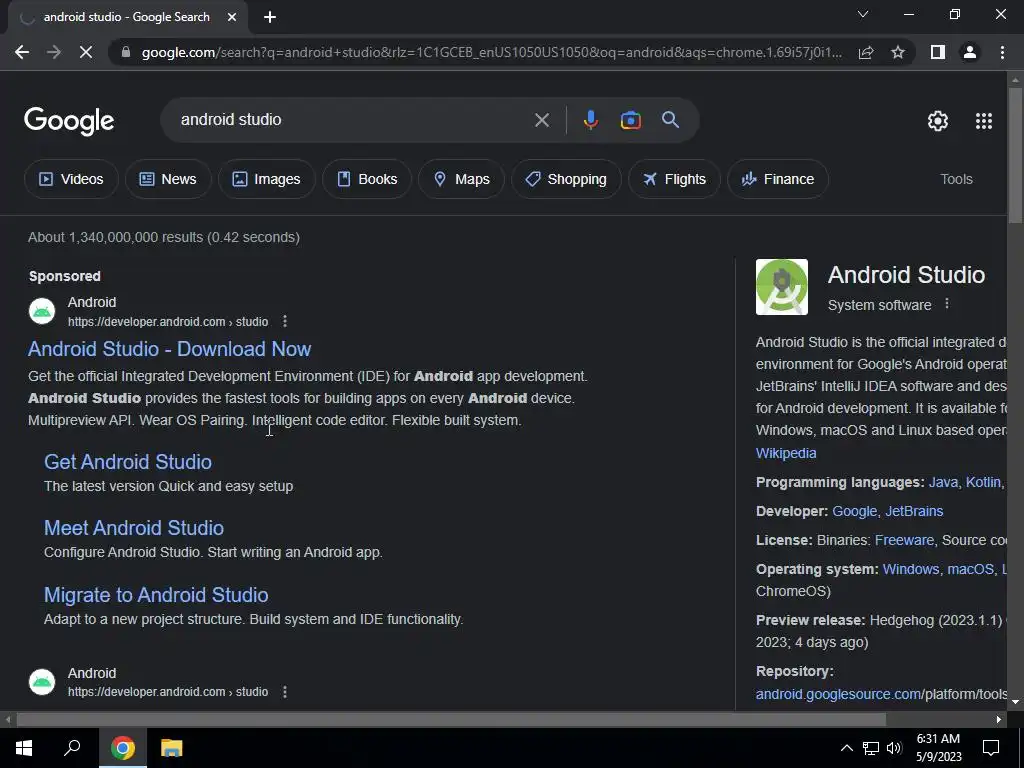The image size is (1024, 768).
Task: Open android.googlesource.com repository link
Action: click(839, 694)
